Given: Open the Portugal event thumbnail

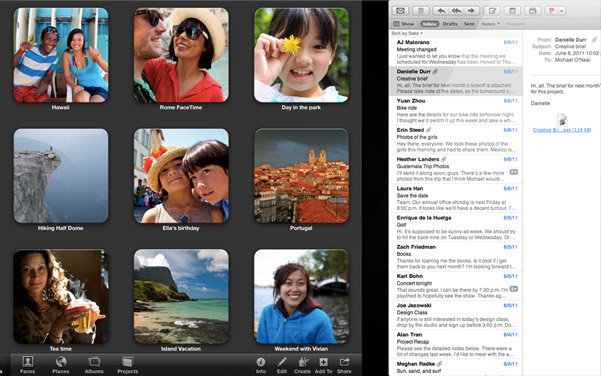Looking at the screenshot, I should pos(301,176).
